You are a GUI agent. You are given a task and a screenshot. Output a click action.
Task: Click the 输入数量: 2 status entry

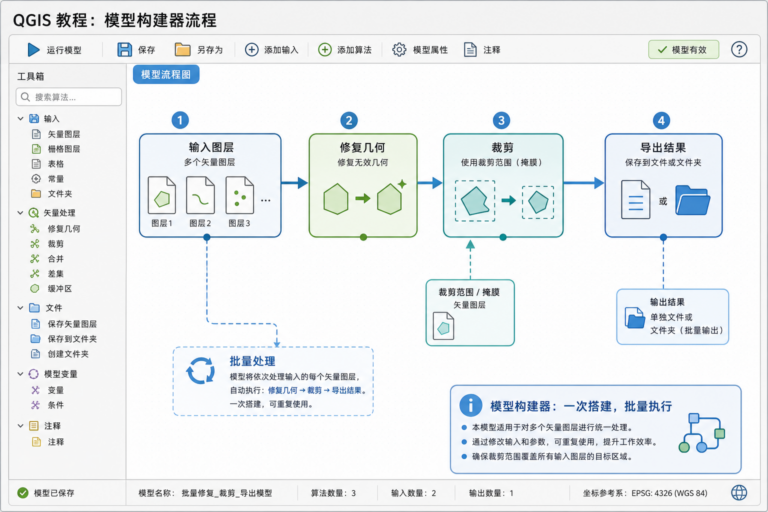[x=413, y=493]
